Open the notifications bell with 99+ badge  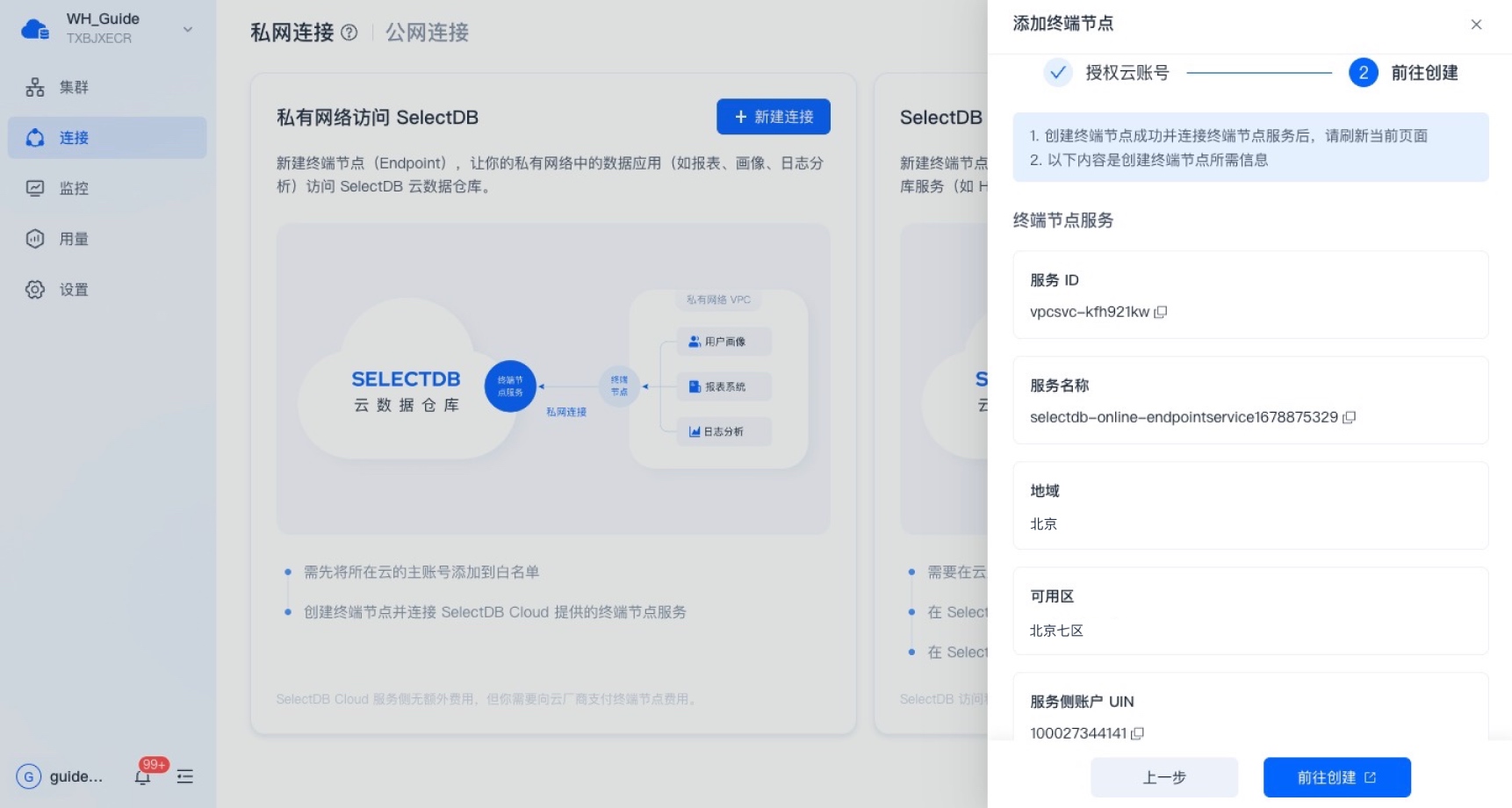pyautogui.click(x=143, y=776)
